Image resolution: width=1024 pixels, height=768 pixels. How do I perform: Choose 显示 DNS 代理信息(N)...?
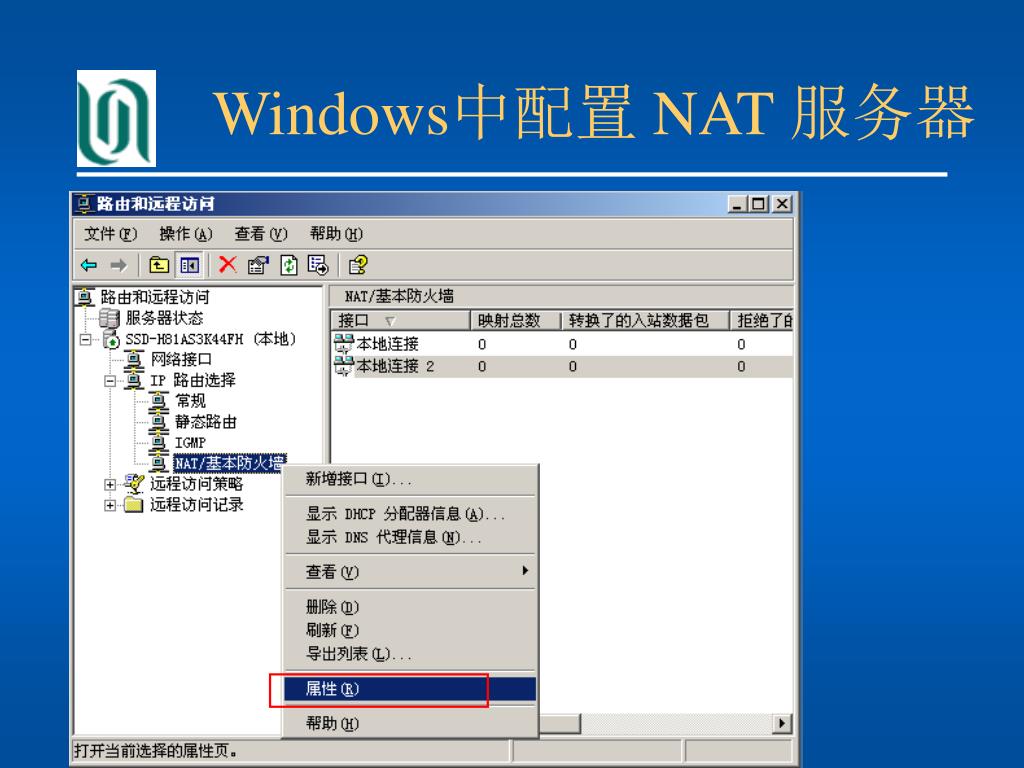[x=410, y=537]
